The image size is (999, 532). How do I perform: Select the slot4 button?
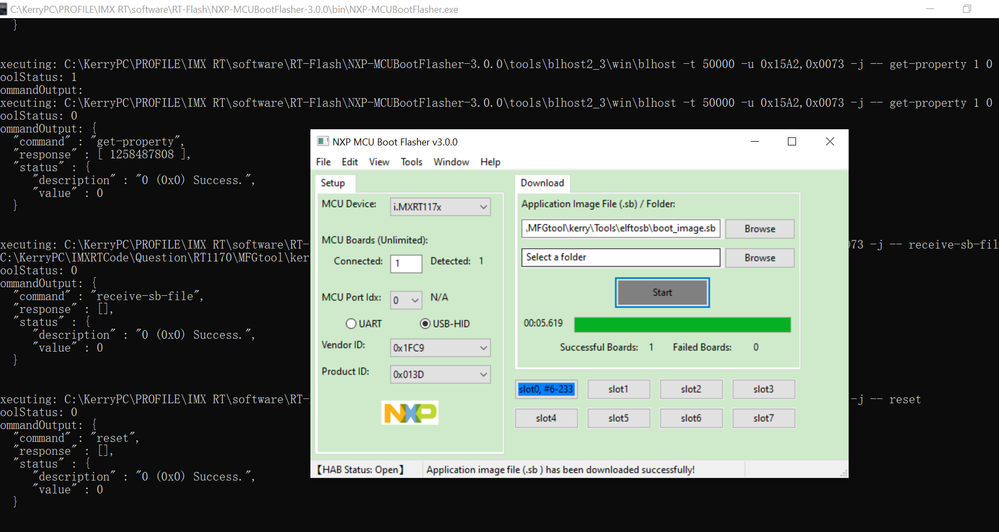[x=546, y=419]
